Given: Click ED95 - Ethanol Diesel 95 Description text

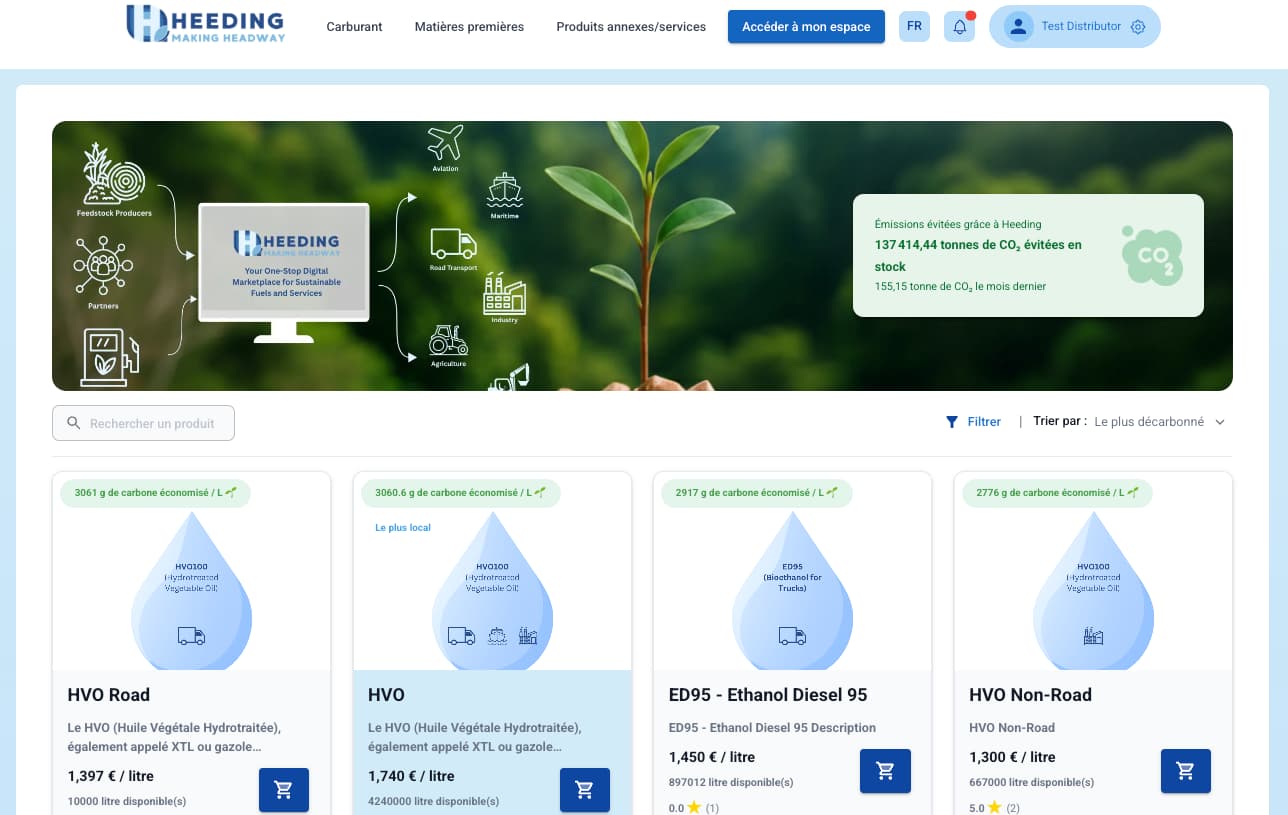Looking at the screenshot, I should [772, 728].
